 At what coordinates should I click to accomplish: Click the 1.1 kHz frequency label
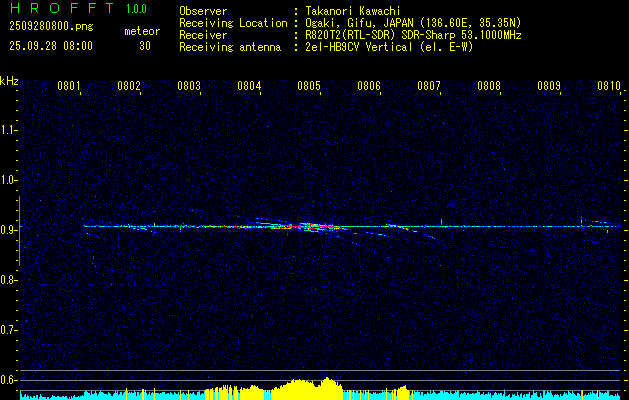point(8,130)
